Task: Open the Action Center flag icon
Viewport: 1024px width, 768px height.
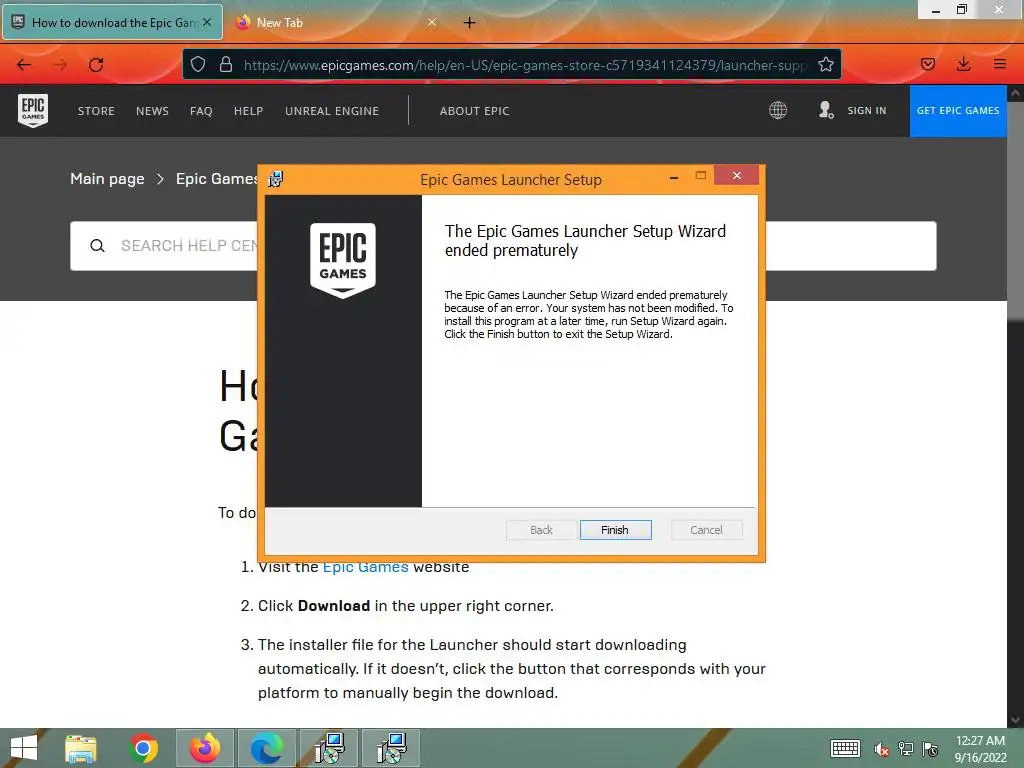Action: point(930,749)
